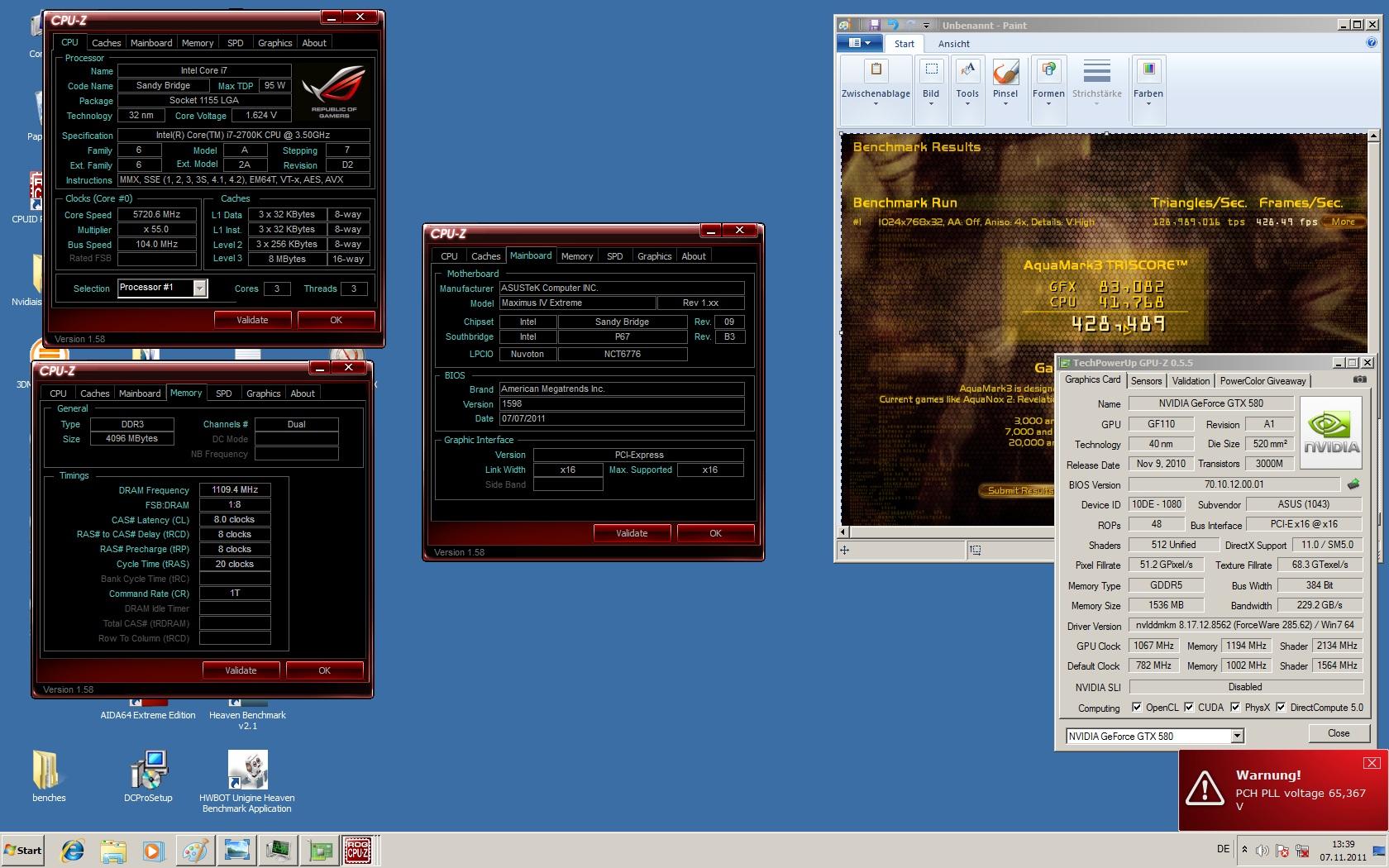This screenshot has height=868, width=1389.
Task: Click the photo viewer taskbar icon
Action: click(x=236, y=850)
